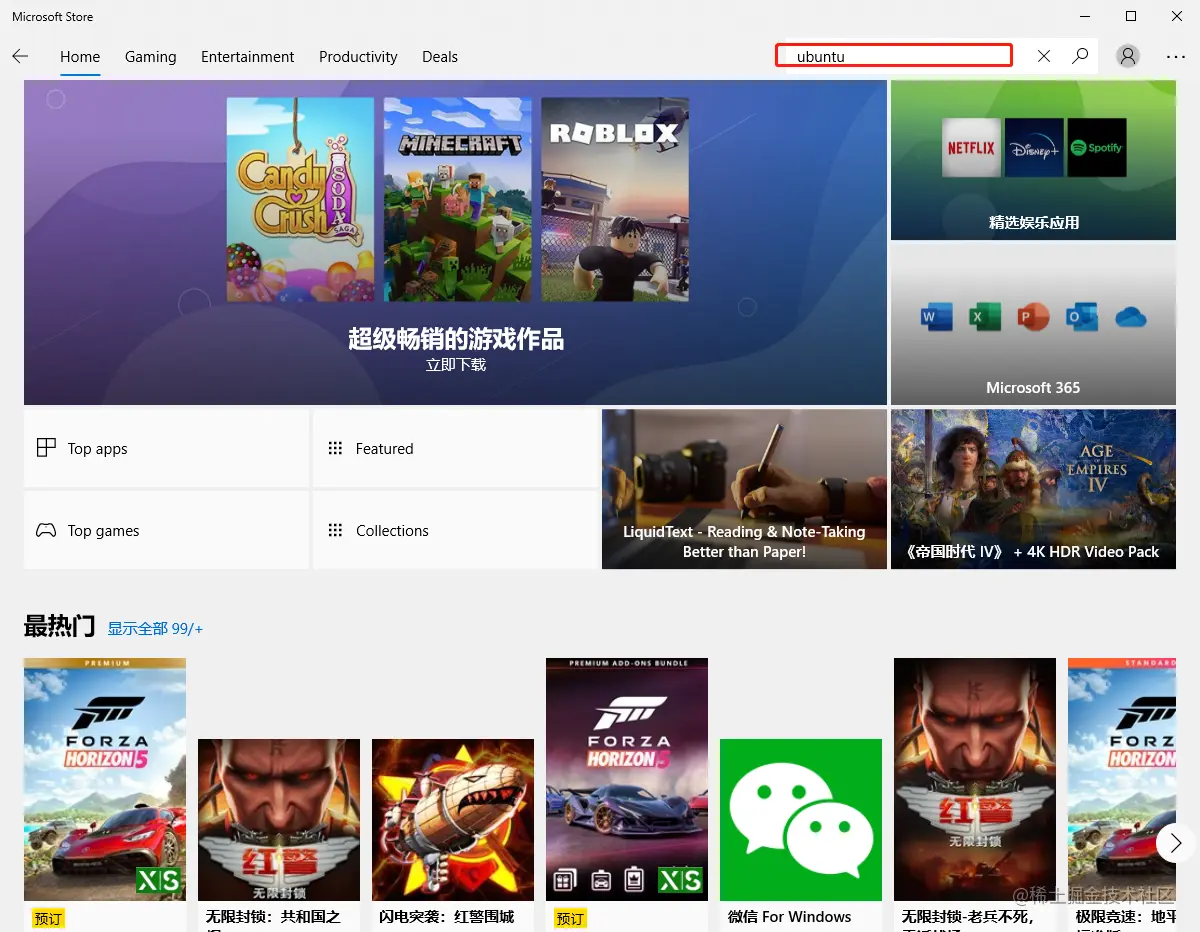Click 预订 on Forza Horizon 5
The width and height of the screenshot is (1200, 932).
click(47, 918)
